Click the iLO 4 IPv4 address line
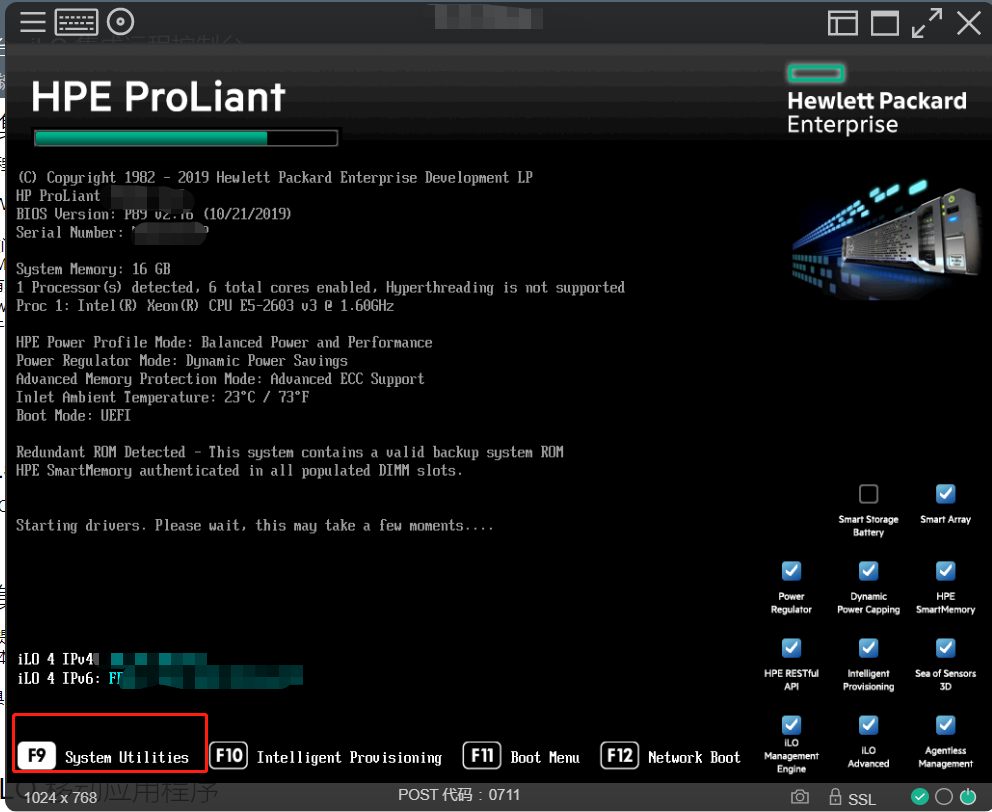The height and width of the screenshot is (812, 992). tap(111, 659)
